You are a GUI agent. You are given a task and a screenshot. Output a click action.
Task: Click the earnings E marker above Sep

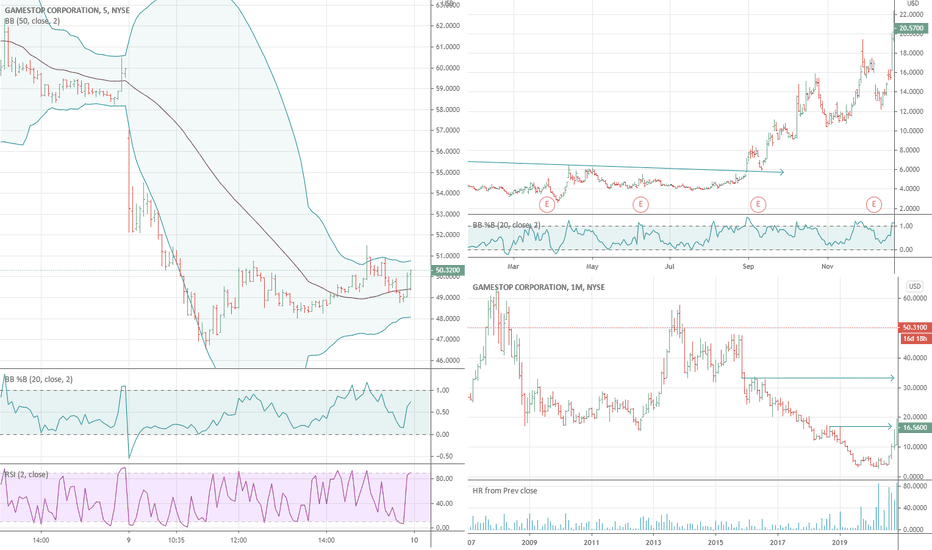tap(758, 205)
